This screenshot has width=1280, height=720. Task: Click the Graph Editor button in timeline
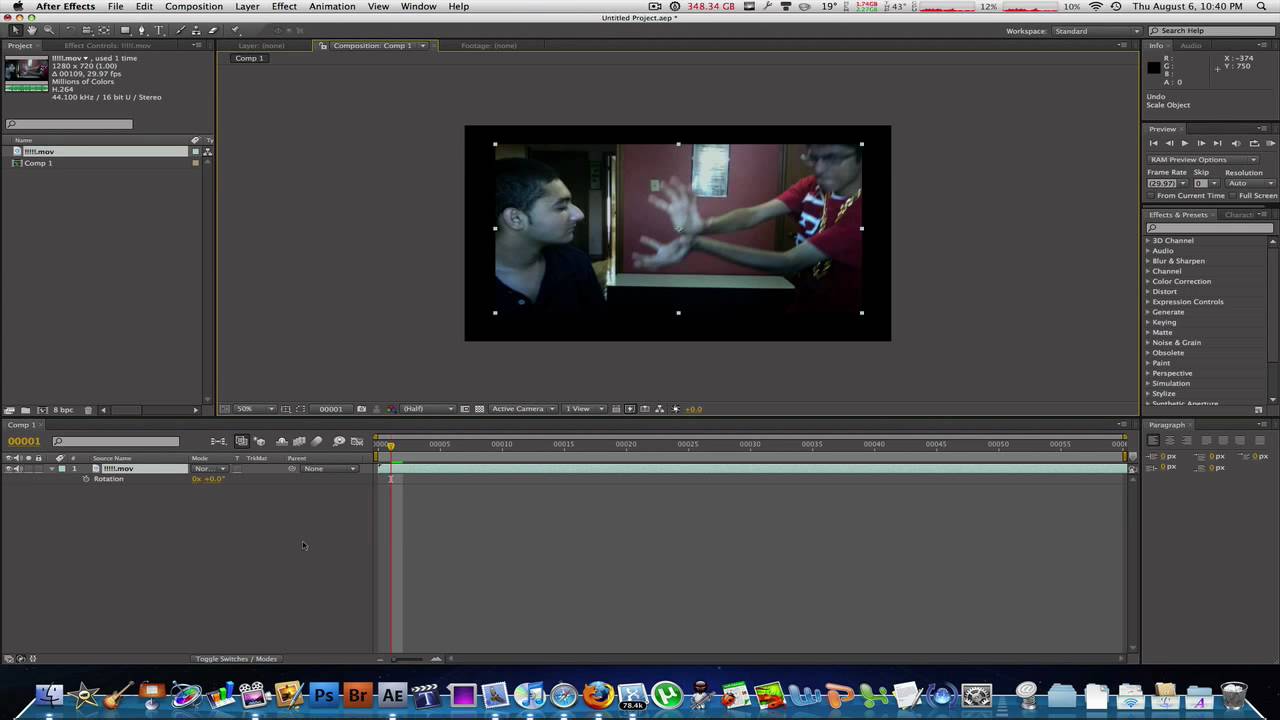click(x=357, y=441)
